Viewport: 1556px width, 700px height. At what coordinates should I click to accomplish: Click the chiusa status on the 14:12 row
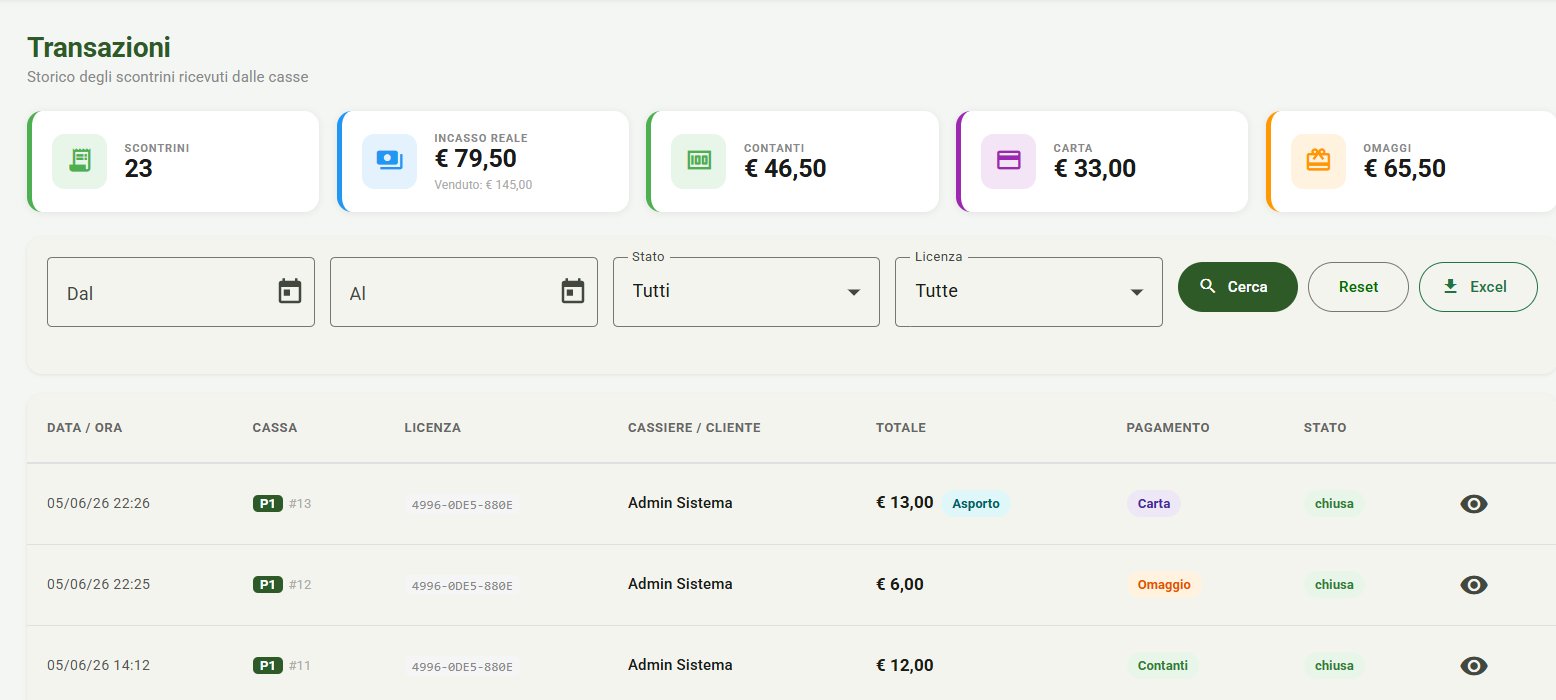tap(1334, 665)
